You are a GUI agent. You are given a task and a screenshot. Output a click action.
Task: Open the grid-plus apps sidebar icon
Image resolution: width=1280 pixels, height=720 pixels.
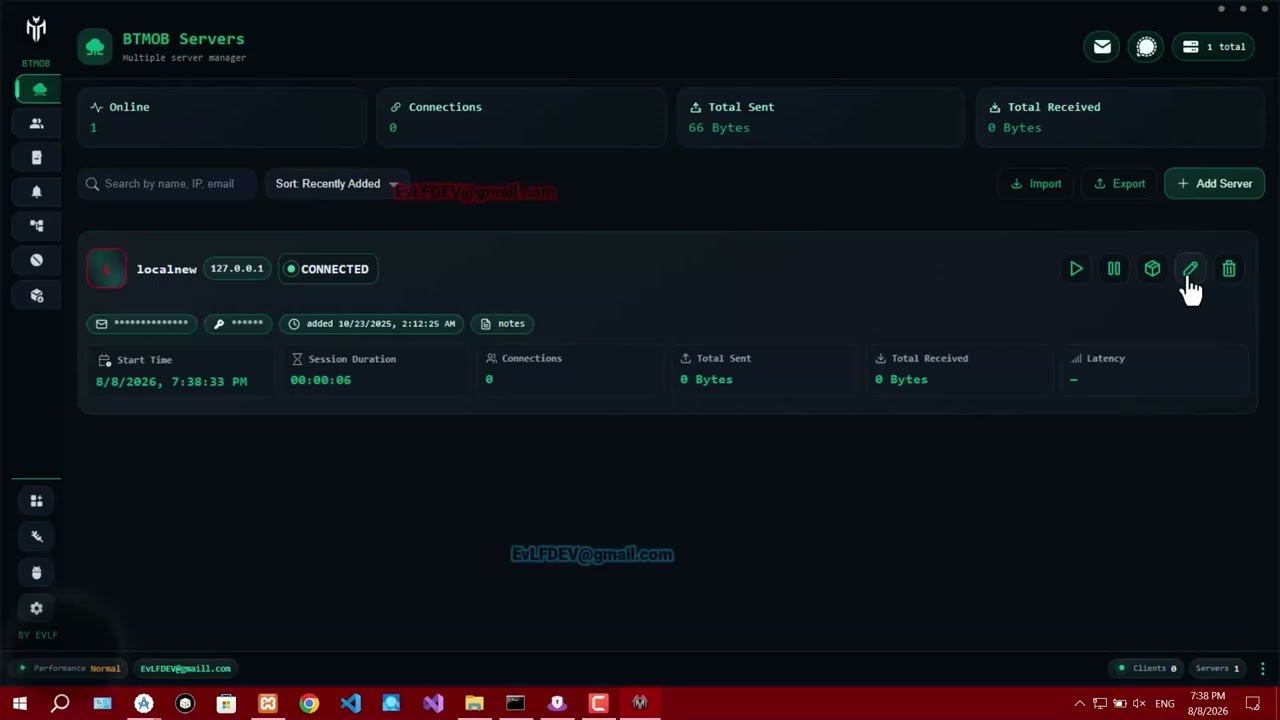[37, 501]
